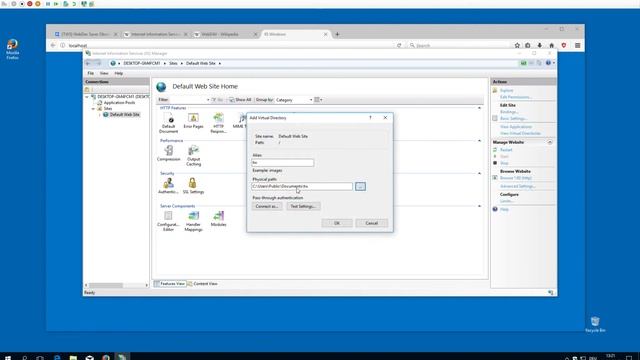
Task: Open the Firefox hamburger menu
Action: pos(577,45)
